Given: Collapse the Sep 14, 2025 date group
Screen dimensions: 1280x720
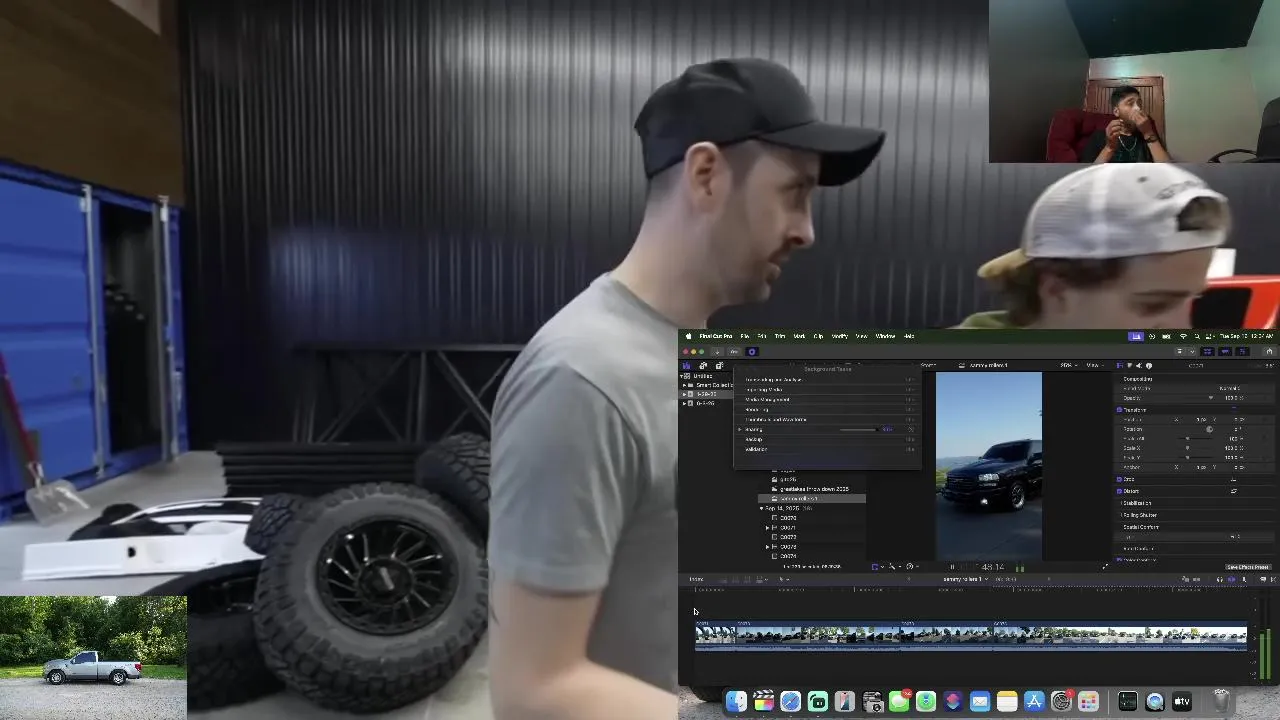Looking at the screenshot, I should pos(761,508).
